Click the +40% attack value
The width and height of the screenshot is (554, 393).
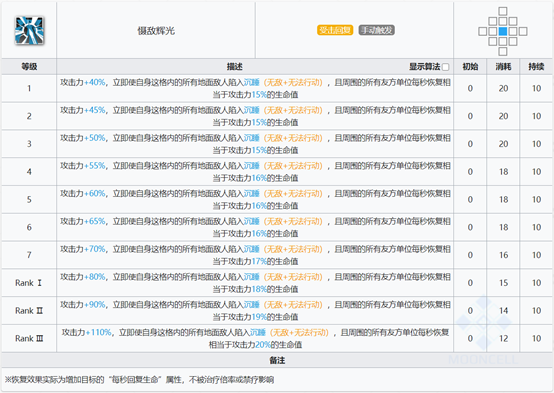pos(95,82)
